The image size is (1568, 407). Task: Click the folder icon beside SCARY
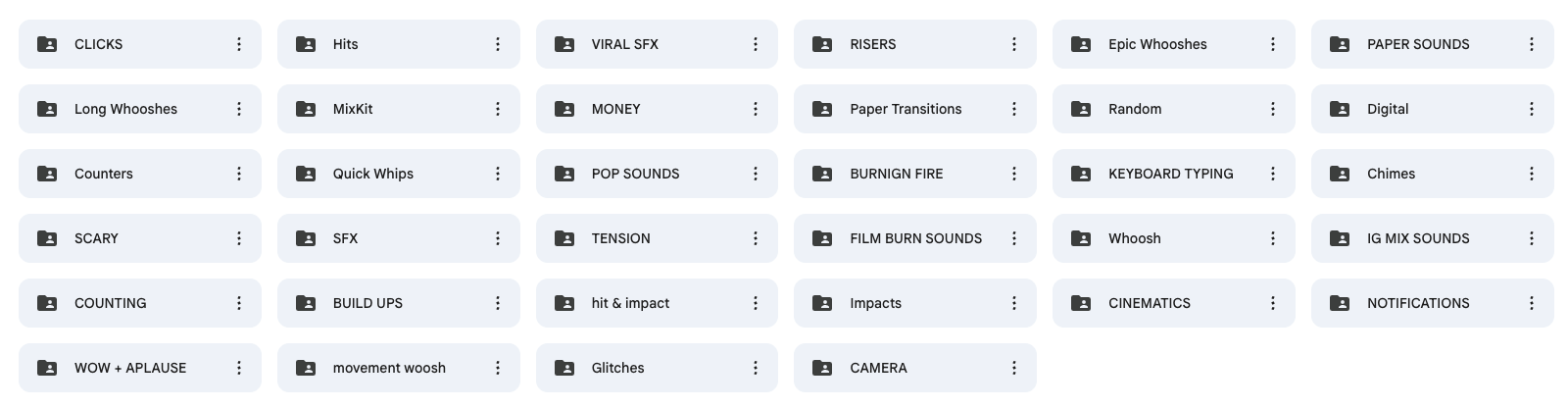coord(47,238)
